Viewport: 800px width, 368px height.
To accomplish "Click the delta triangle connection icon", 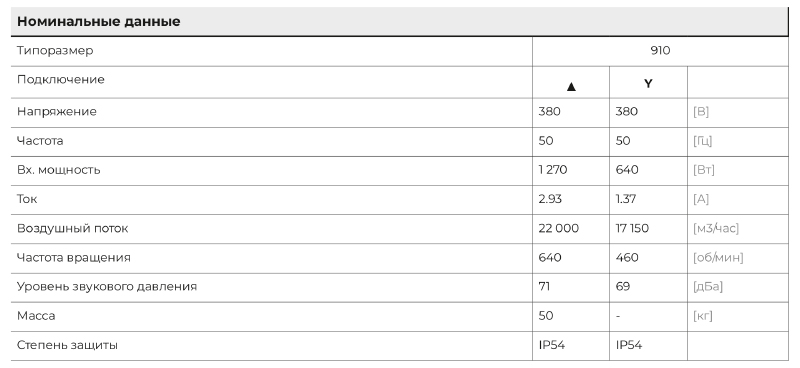I will (571, 87).
